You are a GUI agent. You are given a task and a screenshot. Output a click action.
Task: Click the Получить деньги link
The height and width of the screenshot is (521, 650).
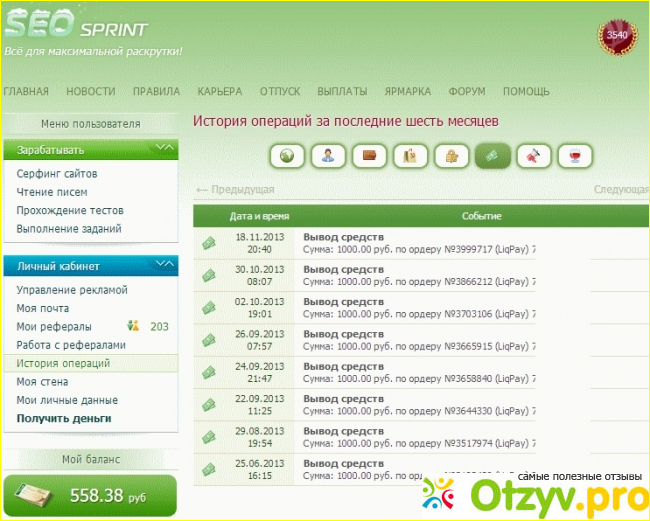64,418
